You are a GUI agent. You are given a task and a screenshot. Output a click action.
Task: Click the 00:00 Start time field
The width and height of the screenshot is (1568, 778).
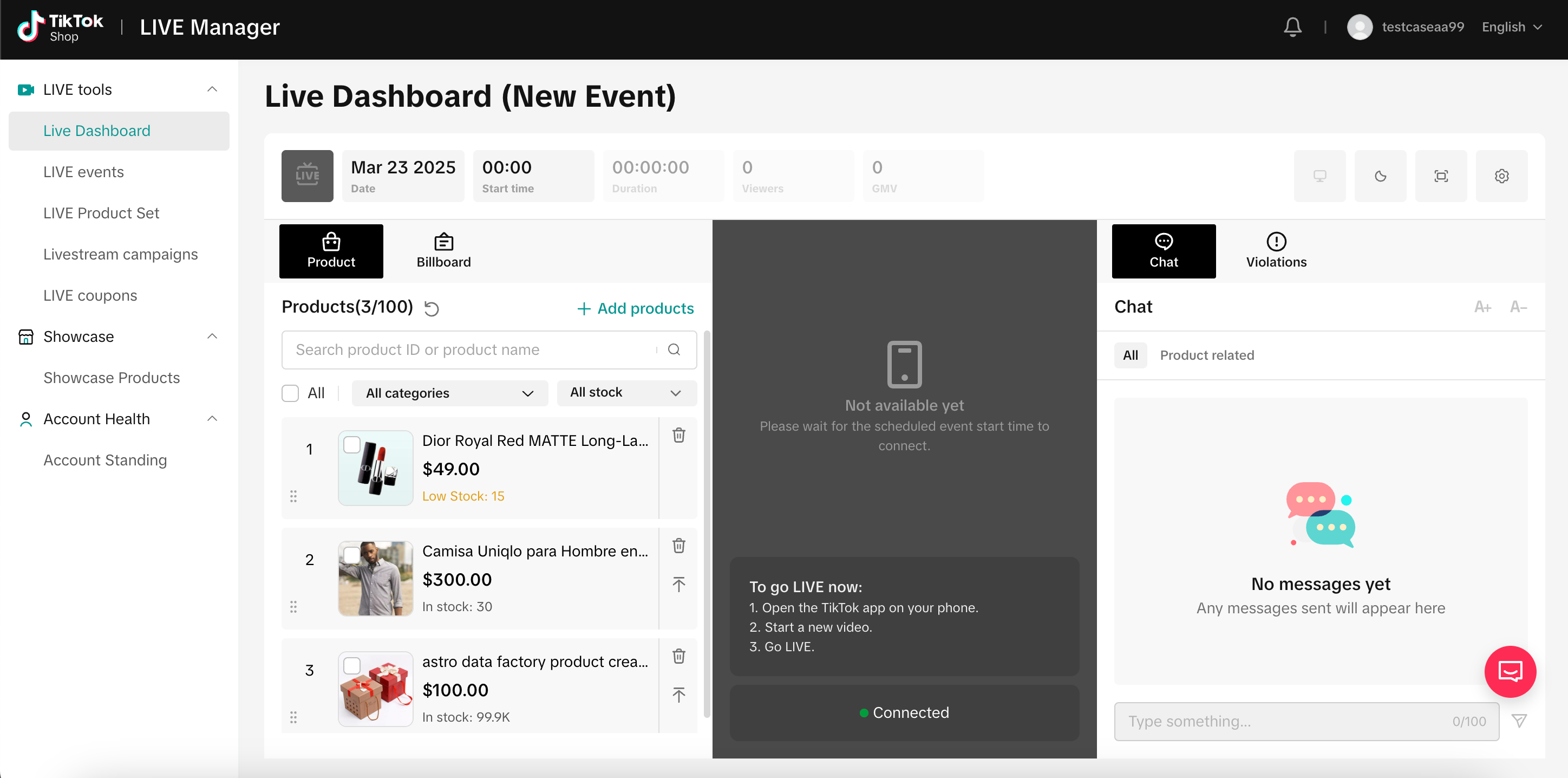click(533, 176)
